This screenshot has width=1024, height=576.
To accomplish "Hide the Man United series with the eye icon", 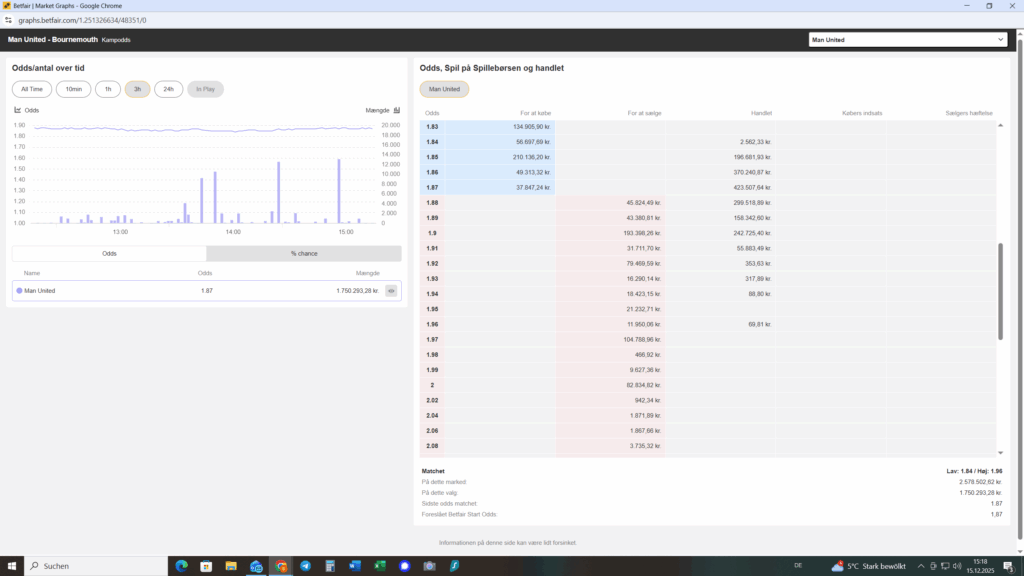I will pyautogui.click(x=391, y=291).
